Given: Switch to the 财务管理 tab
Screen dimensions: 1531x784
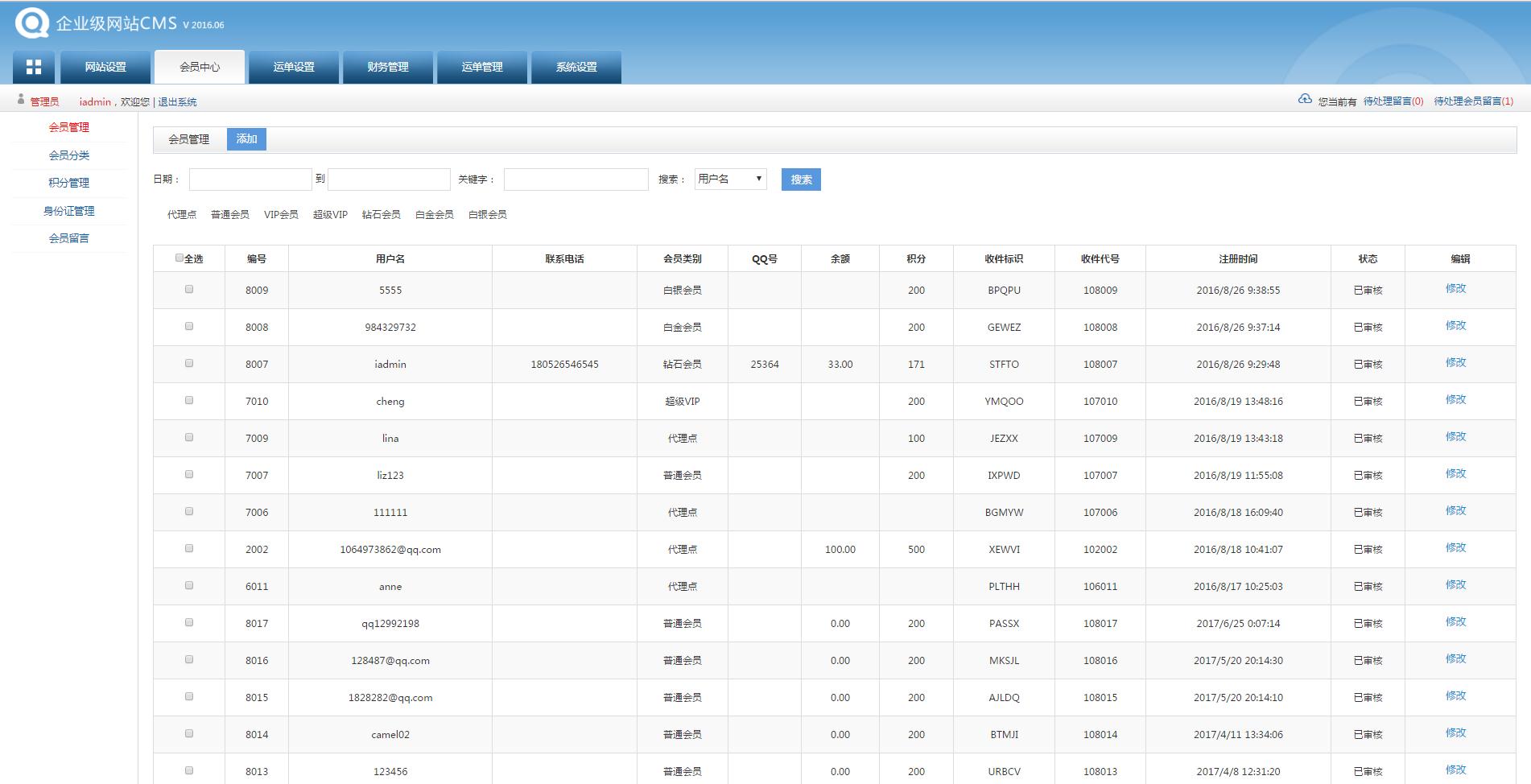Looking at the screenshot, I should pos(388,68).
